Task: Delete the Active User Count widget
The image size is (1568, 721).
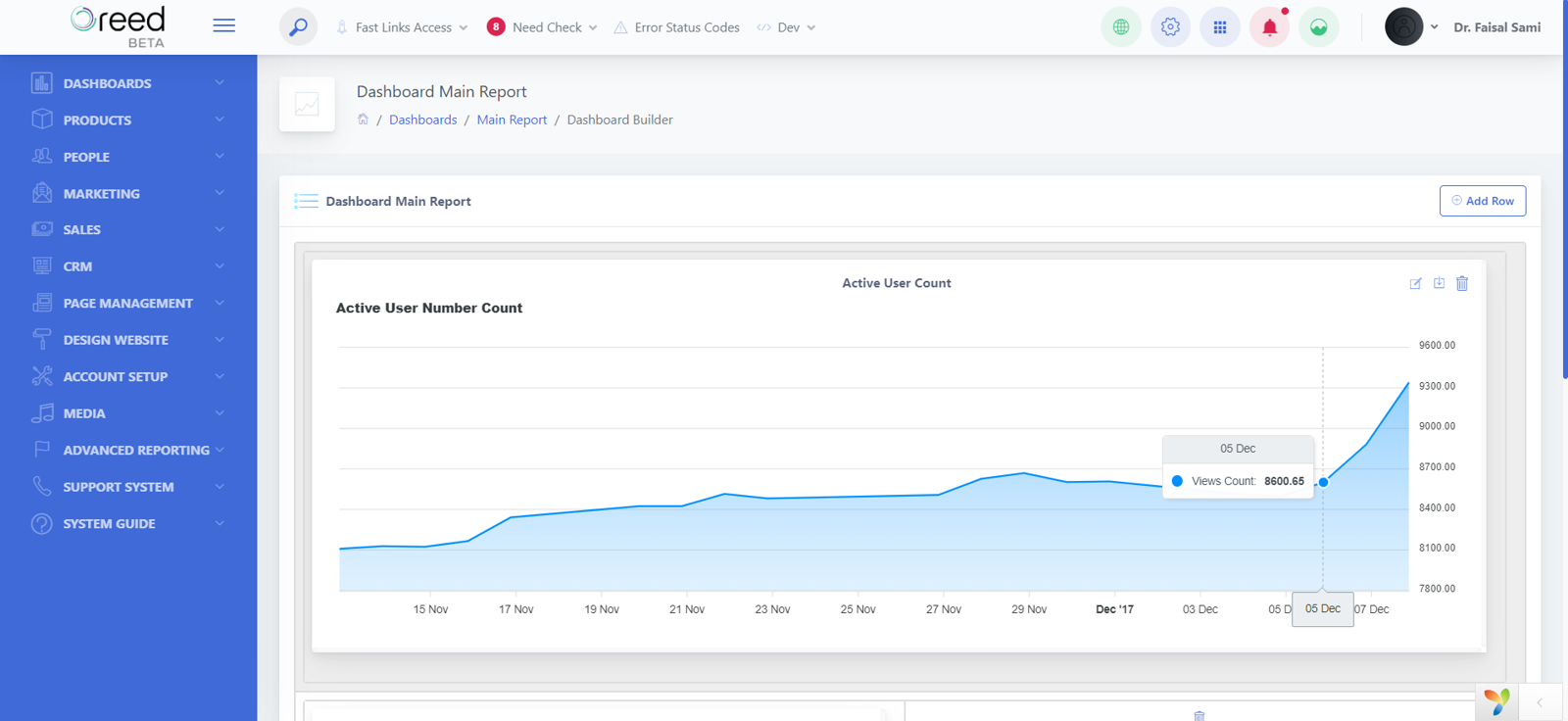Action: coord(1462,283)
